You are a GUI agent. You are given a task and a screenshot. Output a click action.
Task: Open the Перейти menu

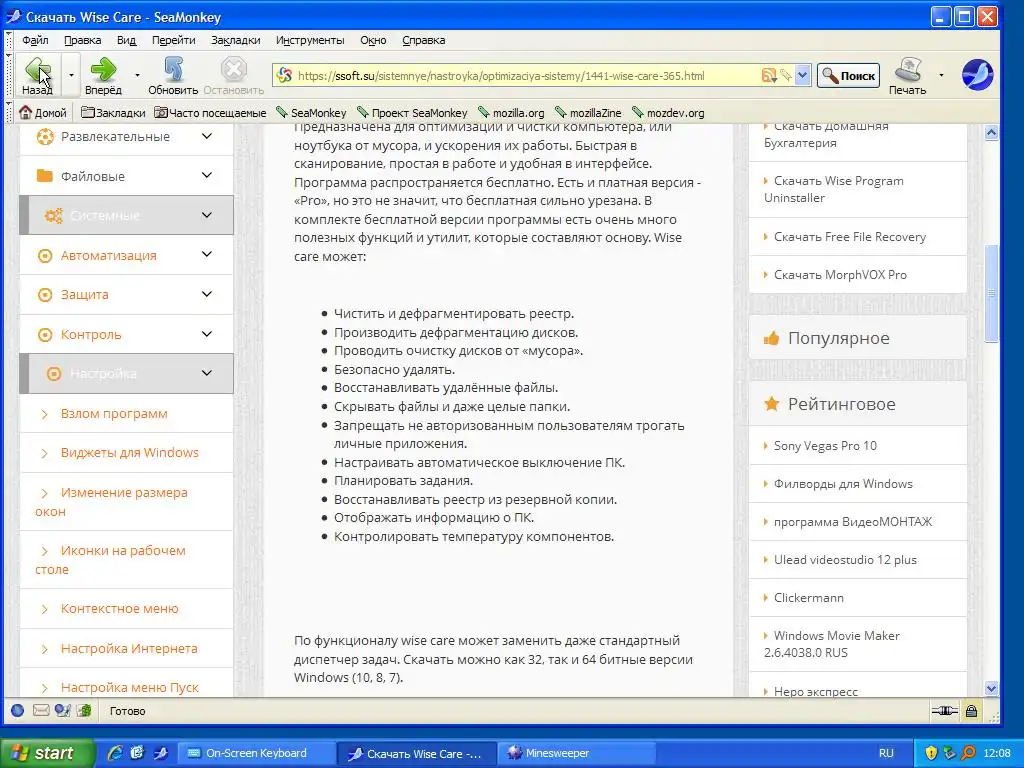pos(174,40)
